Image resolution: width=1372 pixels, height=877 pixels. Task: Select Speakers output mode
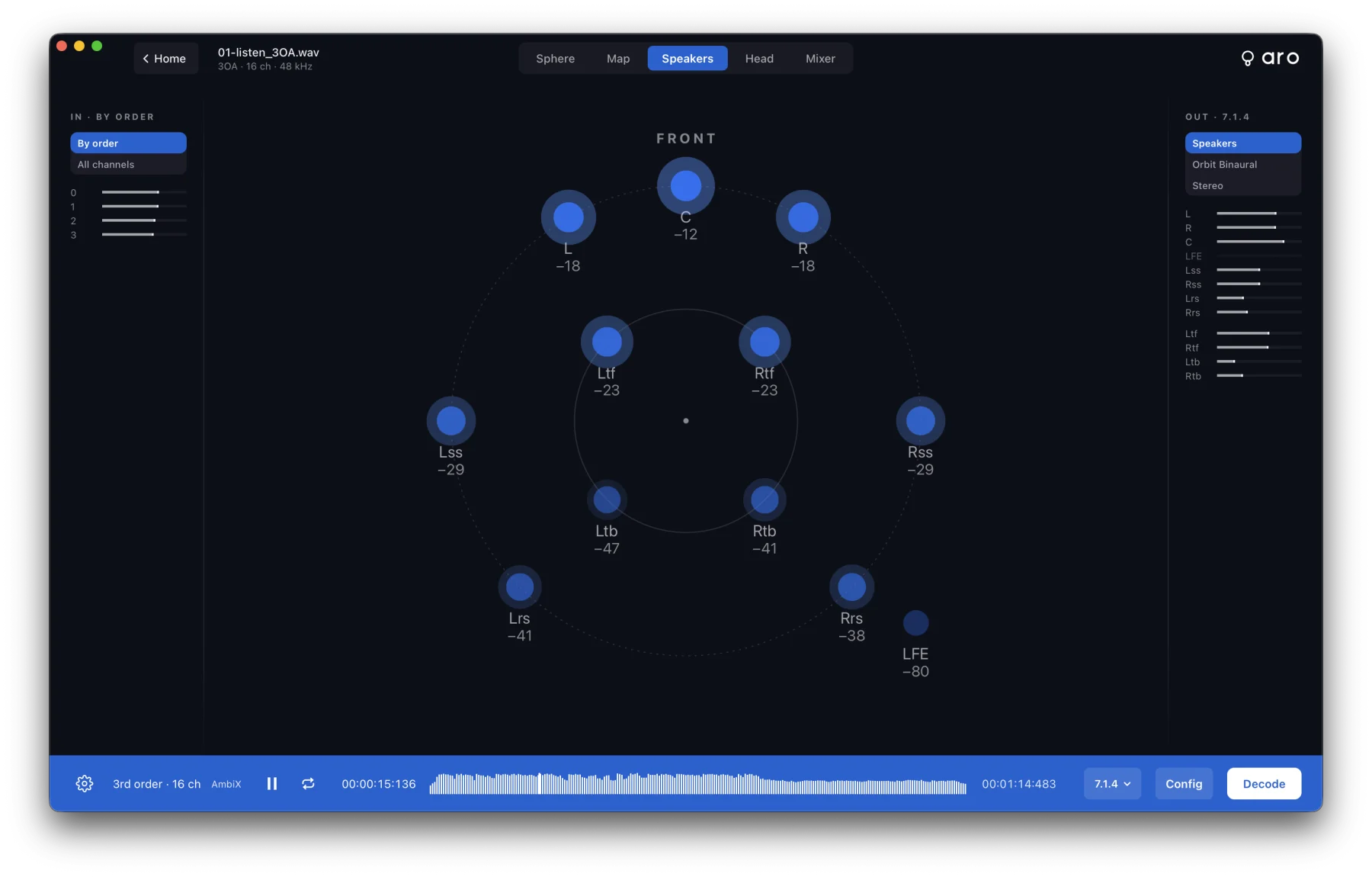click(1243, 143)
